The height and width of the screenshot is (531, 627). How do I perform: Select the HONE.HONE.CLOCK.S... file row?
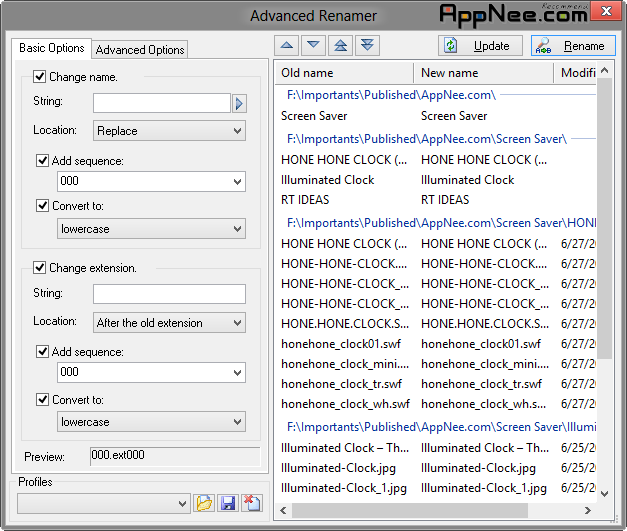(436, 323)
